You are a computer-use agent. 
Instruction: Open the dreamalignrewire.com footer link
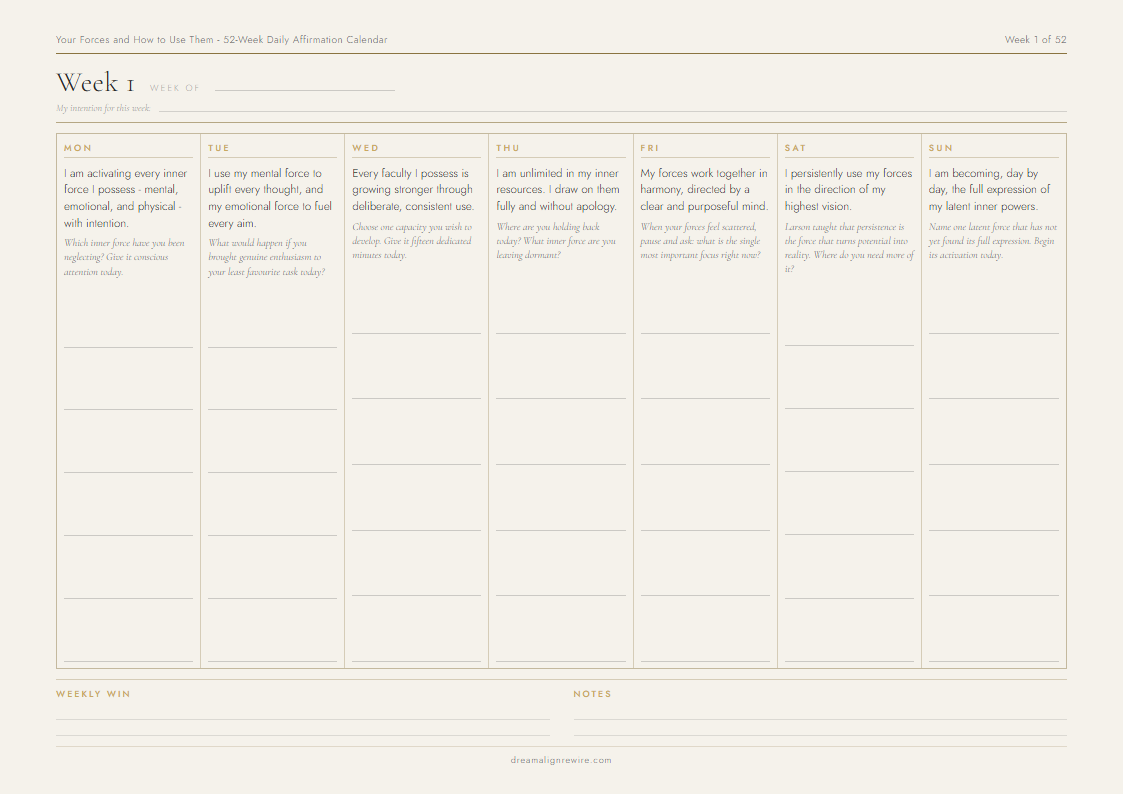point(562,760)
